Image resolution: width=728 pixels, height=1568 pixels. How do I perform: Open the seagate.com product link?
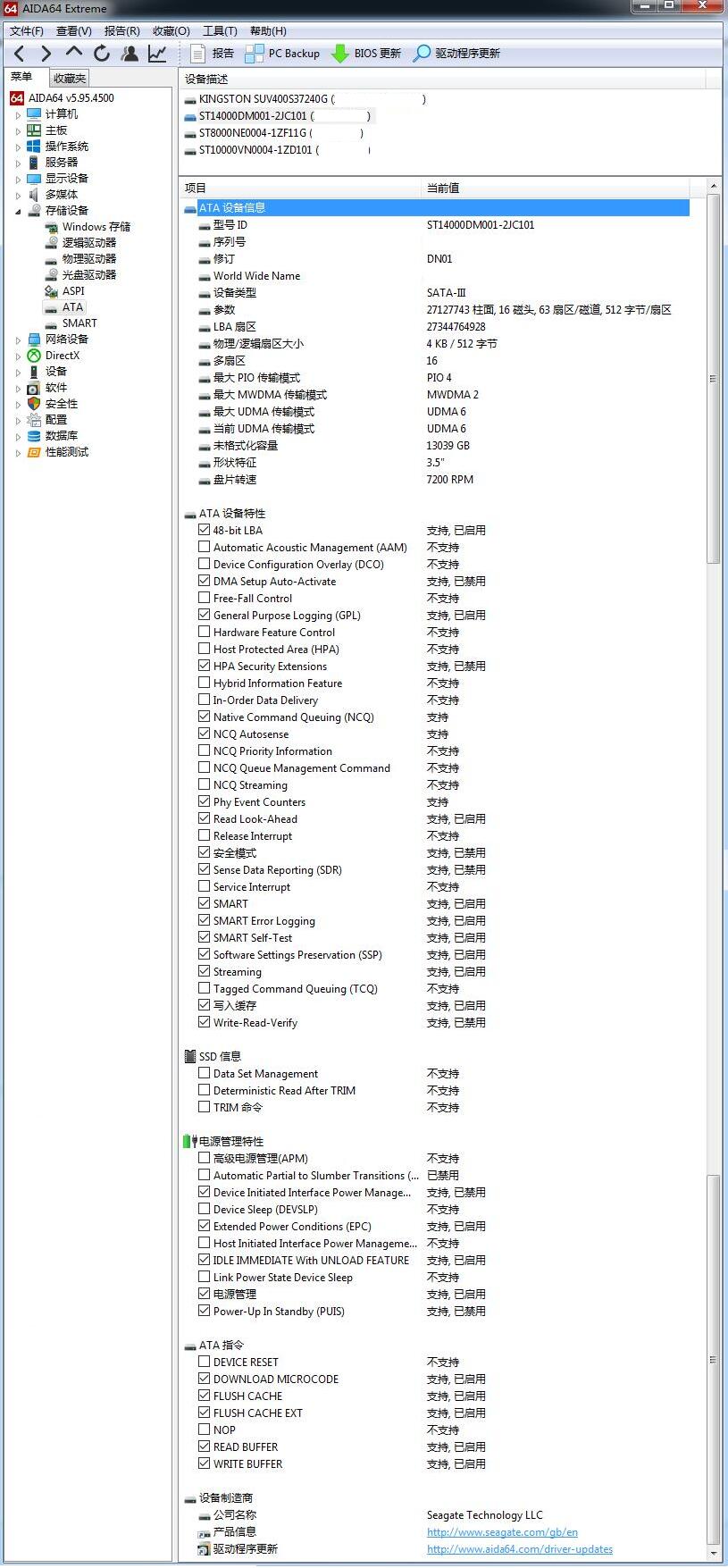pos(502,1531)
